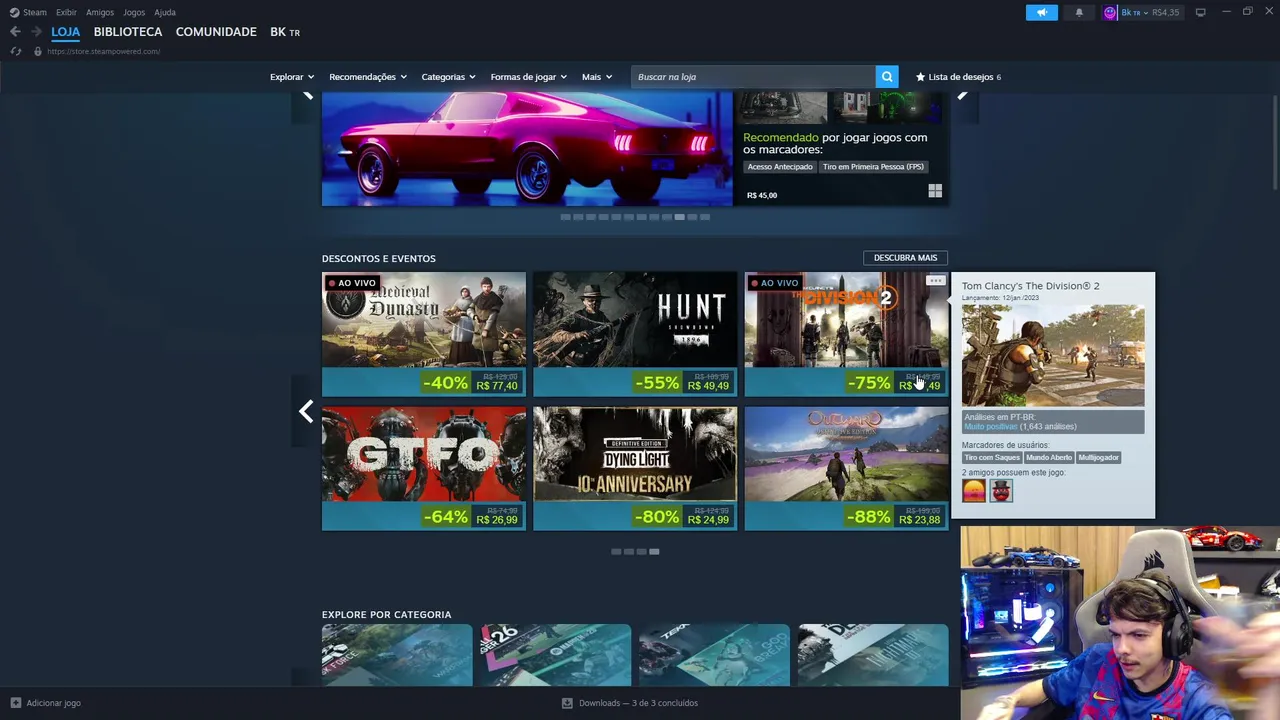Switch to the COMUNIDADE tab

[216, 32]
